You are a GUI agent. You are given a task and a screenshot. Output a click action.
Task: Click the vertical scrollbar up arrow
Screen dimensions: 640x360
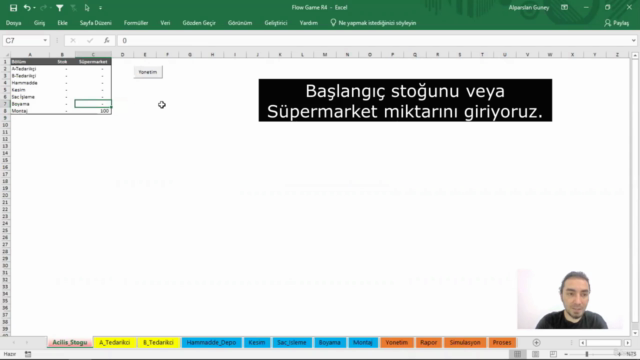point(635,55)
